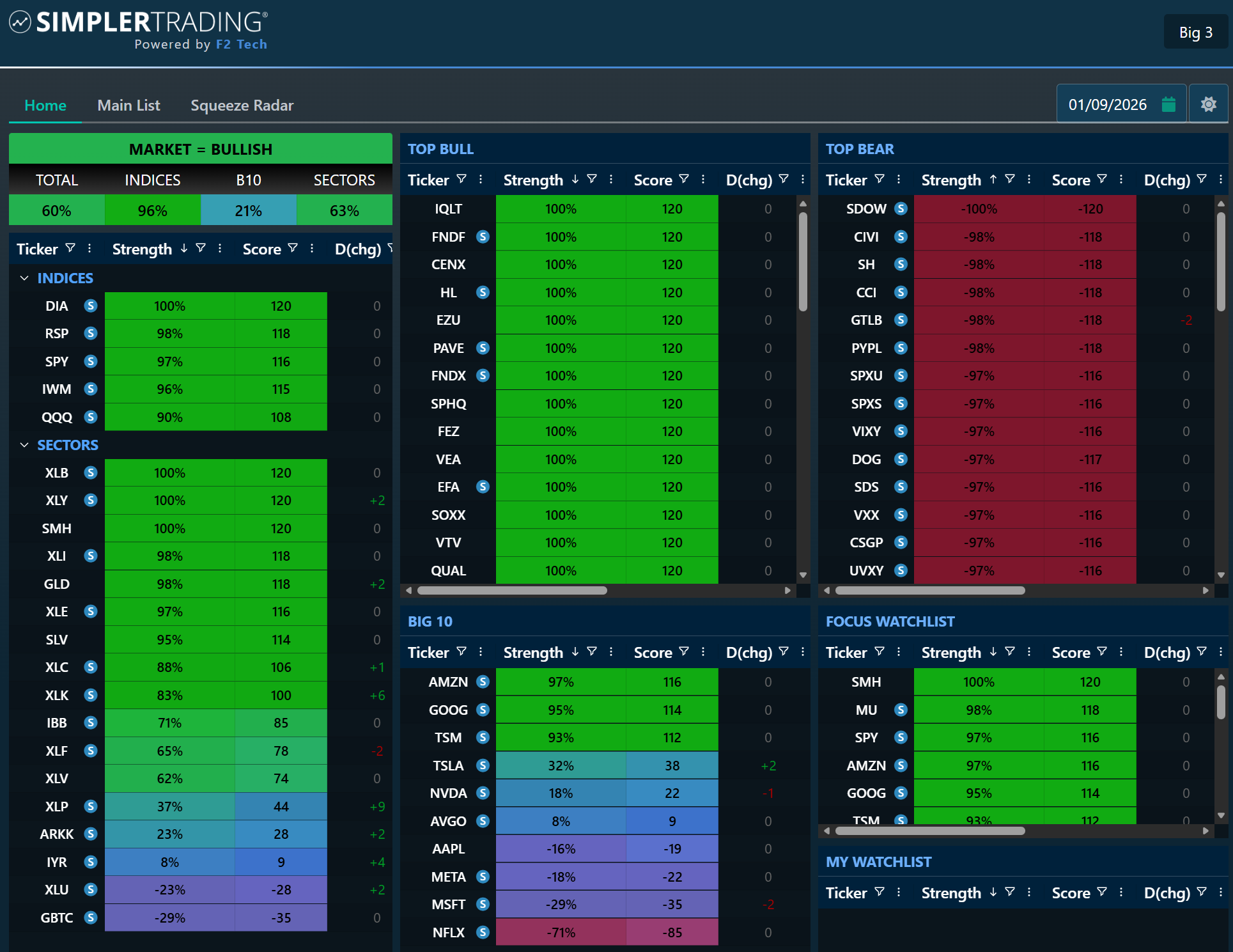The image size is (1233, 952).
Task: Open Score column menu in Top Bear
Action: 1121,180
